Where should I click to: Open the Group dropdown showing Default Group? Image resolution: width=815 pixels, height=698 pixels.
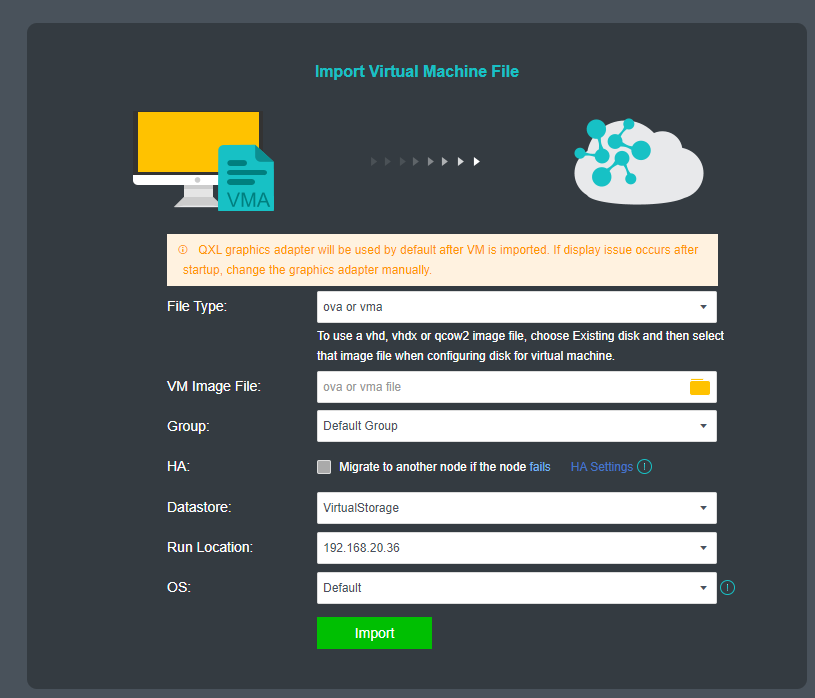point(516,426)
